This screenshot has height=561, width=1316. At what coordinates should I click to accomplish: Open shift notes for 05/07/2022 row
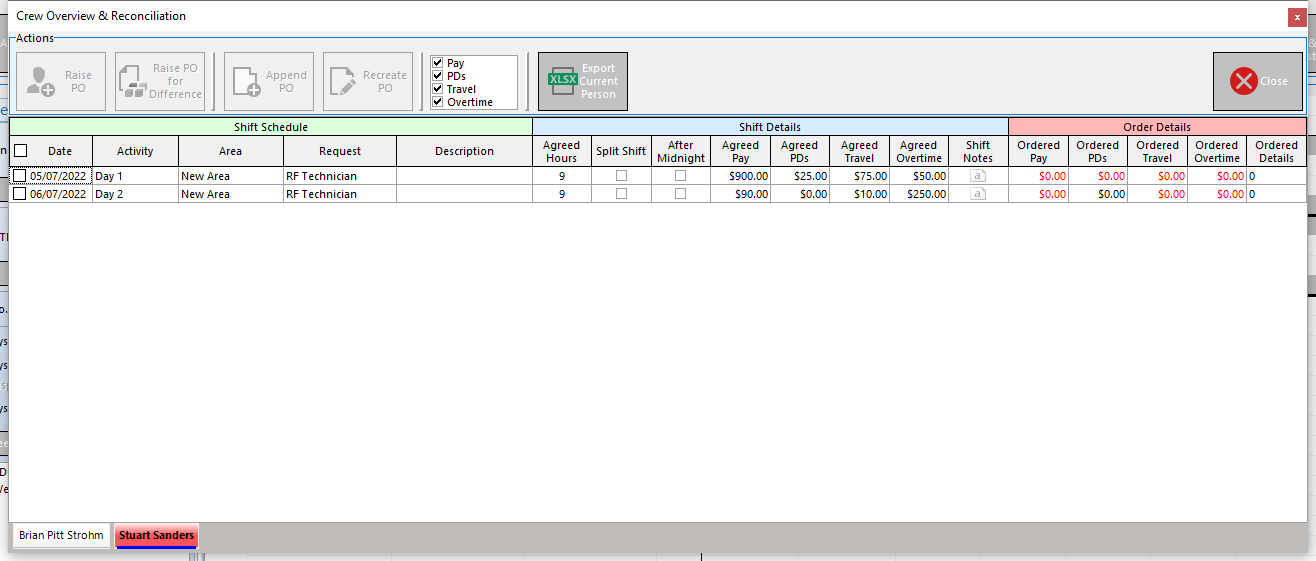[x=978, y=176]
